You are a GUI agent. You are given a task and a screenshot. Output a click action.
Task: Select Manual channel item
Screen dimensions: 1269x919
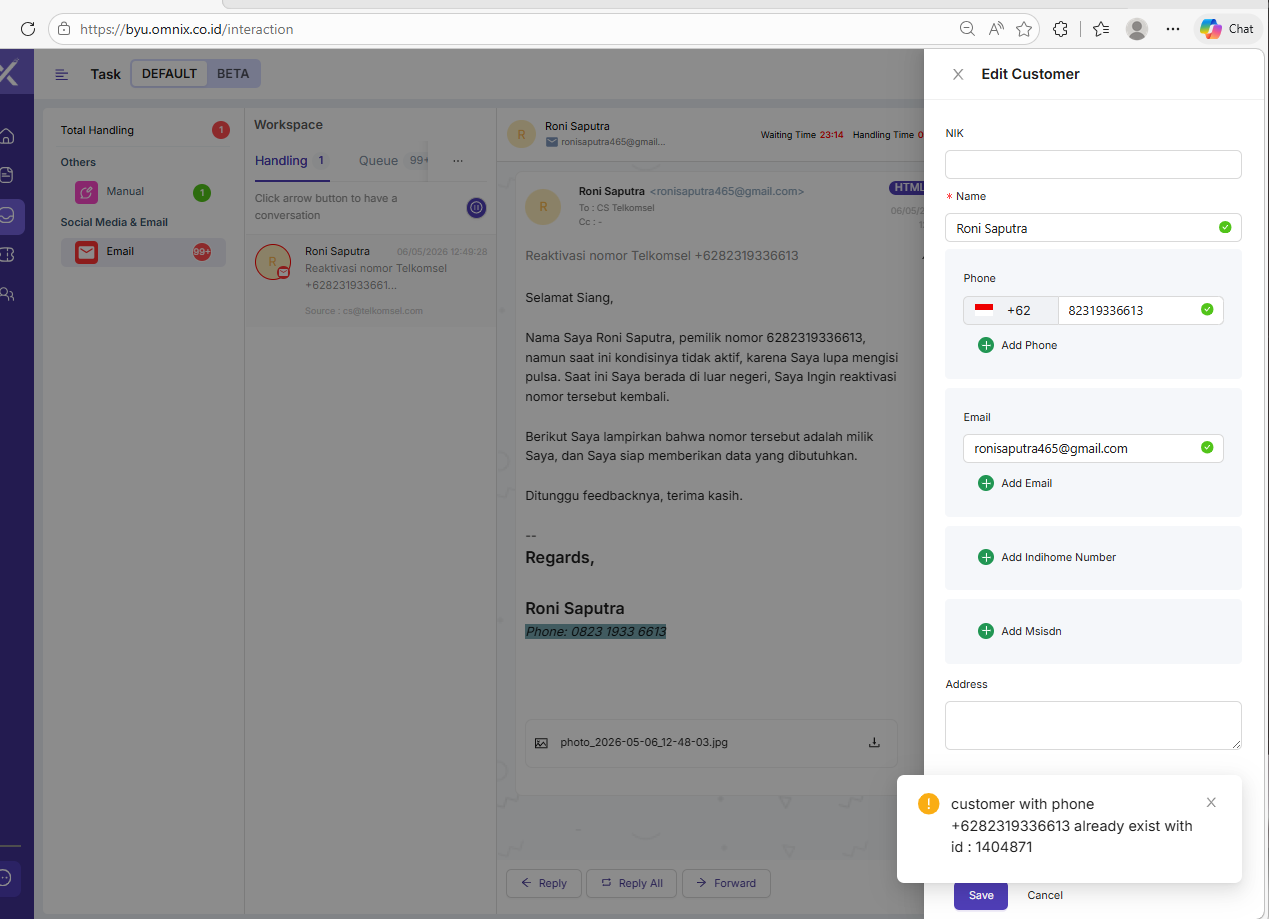click(x=143, y=192)
